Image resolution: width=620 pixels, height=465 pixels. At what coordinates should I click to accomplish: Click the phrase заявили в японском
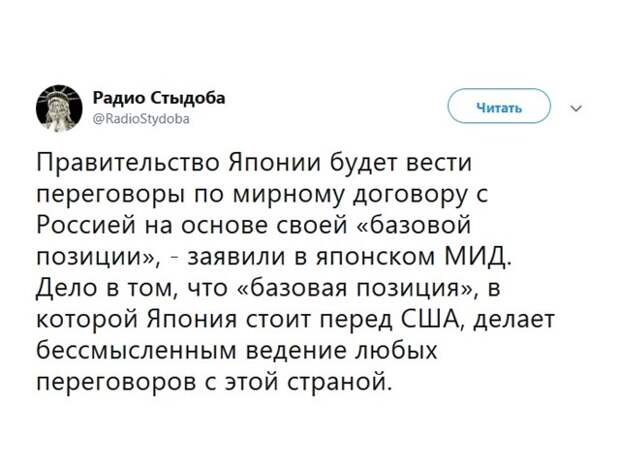tap(312, 257)
